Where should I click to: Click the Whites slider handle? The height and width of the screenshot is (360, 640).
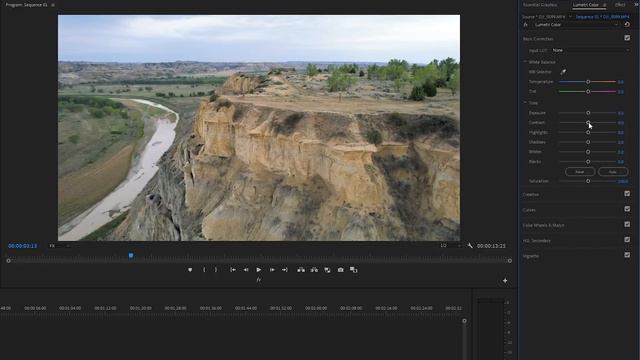(588, 152)
